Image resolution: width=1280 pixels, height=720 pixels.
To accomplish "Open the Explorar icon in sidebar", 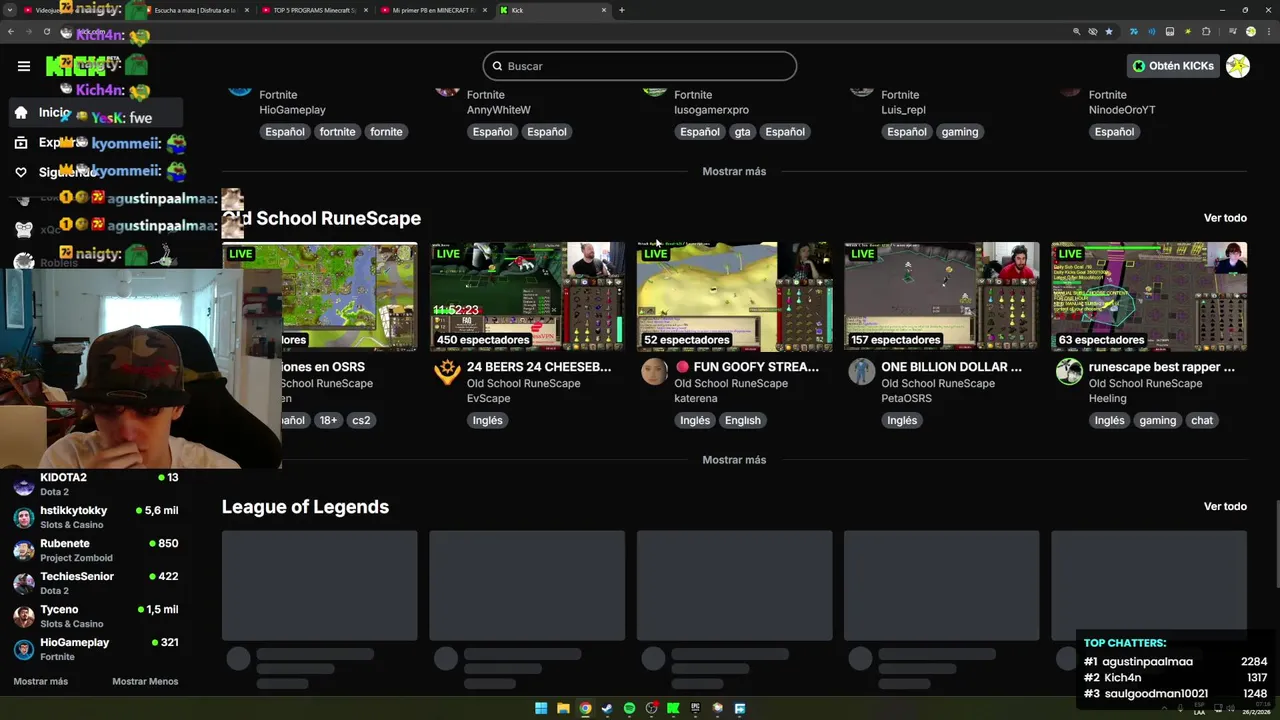I will tap(20, 143).
